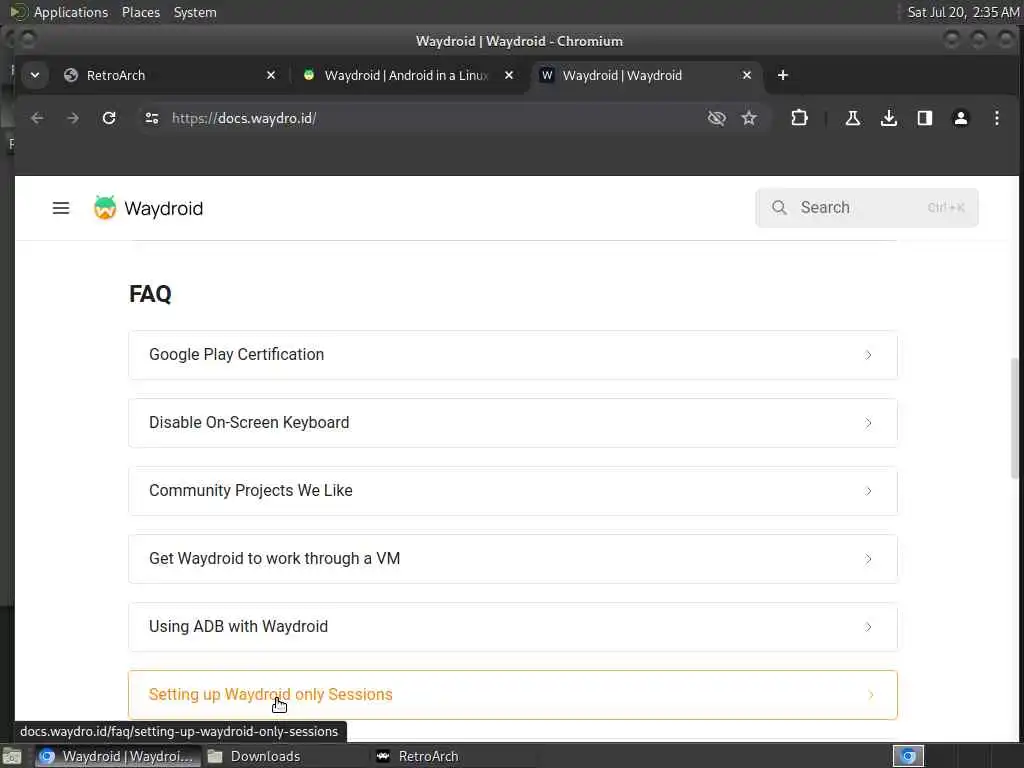
Task: Click chevron on Google Play Certification row
Action: pos(868,355)
